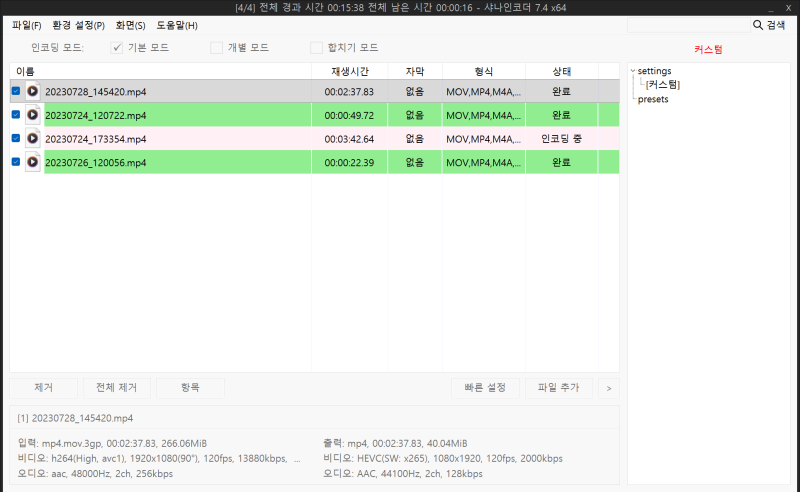The height and width of the screenshot is (492, 800).
Task: Click play icon of 20230724_120722.mp4
Action: click(x=33, y=115)
